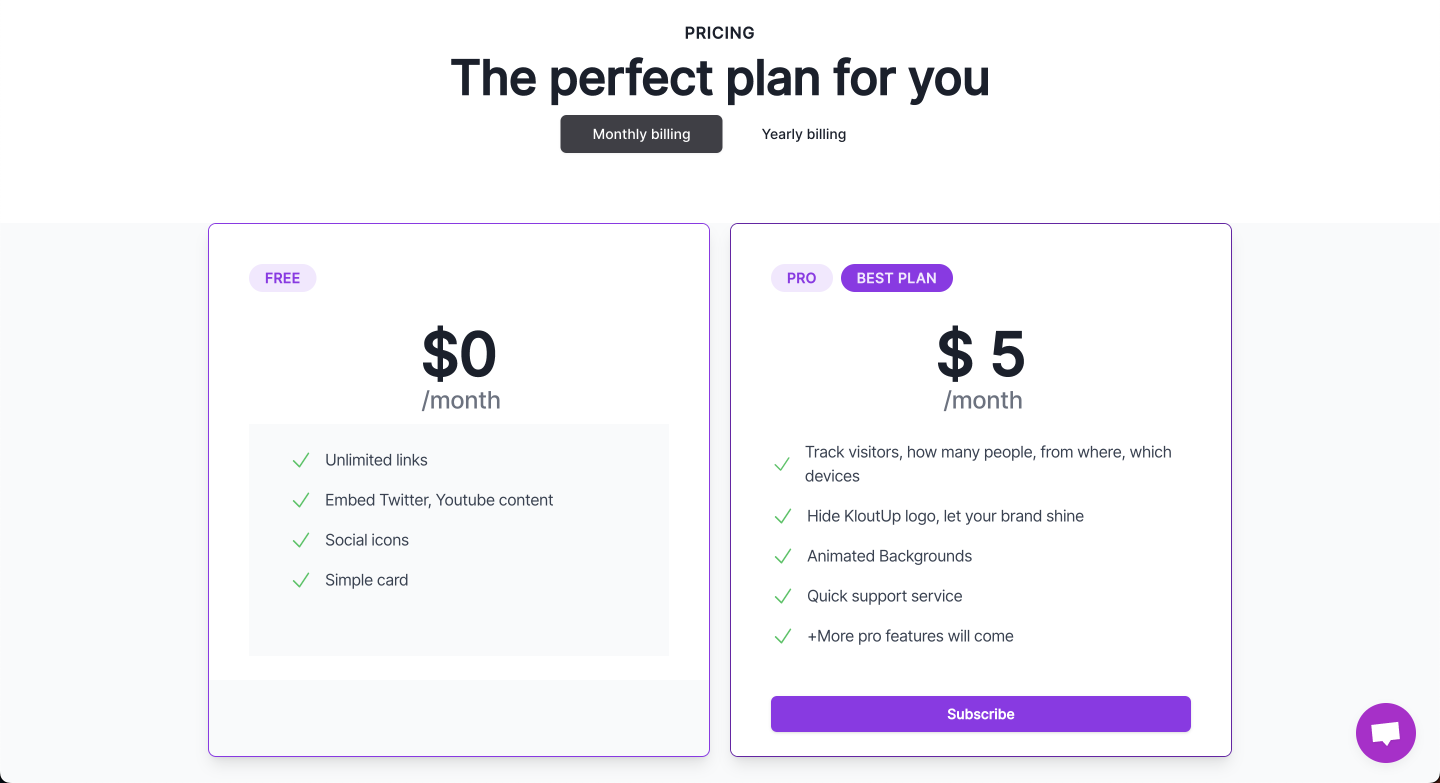1440x783 pixels.
Task: Open the chat support bubble icon
Action: [1385, 733]
